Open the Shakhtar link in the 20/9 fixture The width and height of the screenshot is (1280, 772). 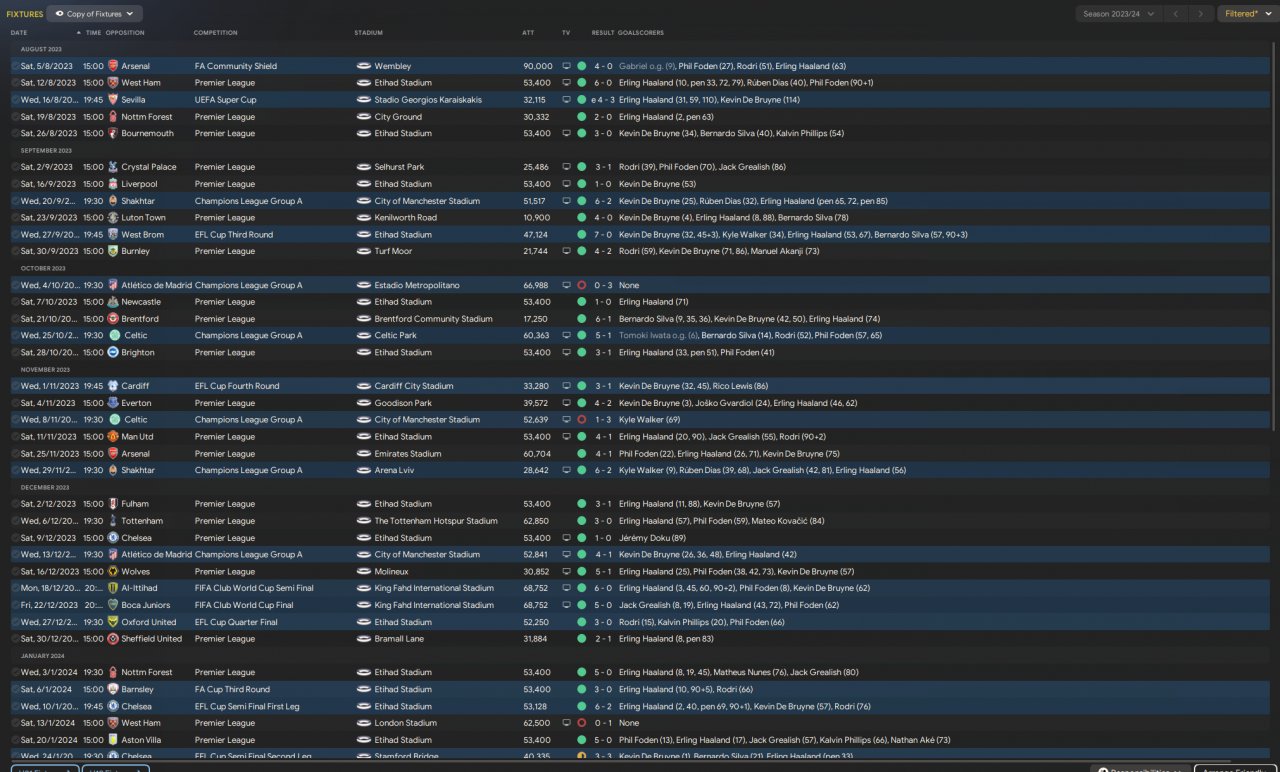click(x=139, y=201)
